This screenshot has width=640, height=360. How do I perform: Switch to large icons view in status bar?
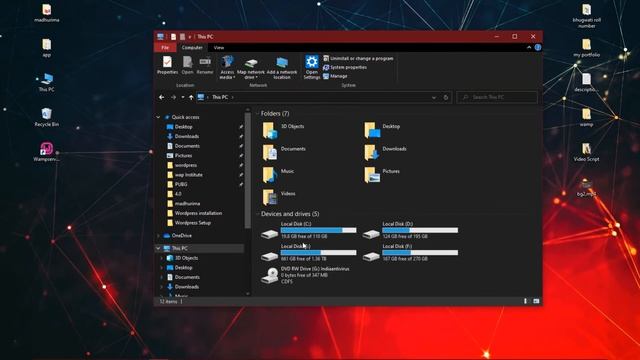[536, 301]
